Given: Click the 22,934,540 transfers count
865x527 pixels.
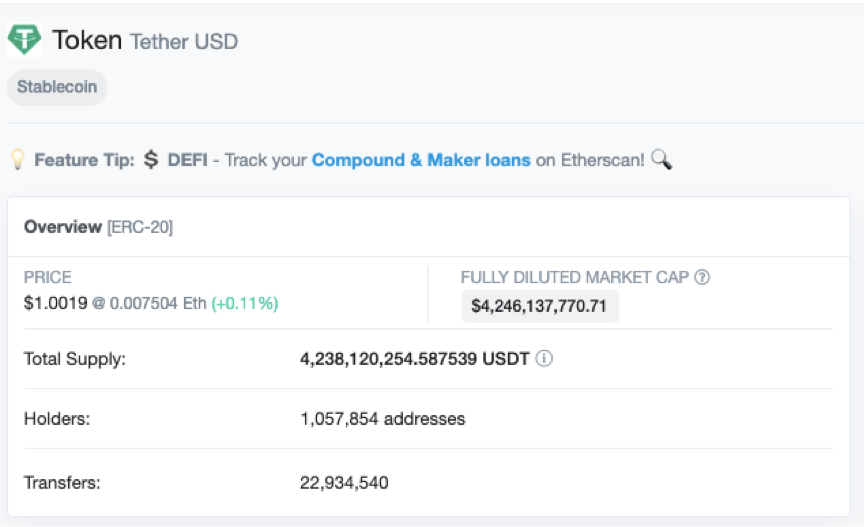Looking at the screenshot, I should pos(344,483).
